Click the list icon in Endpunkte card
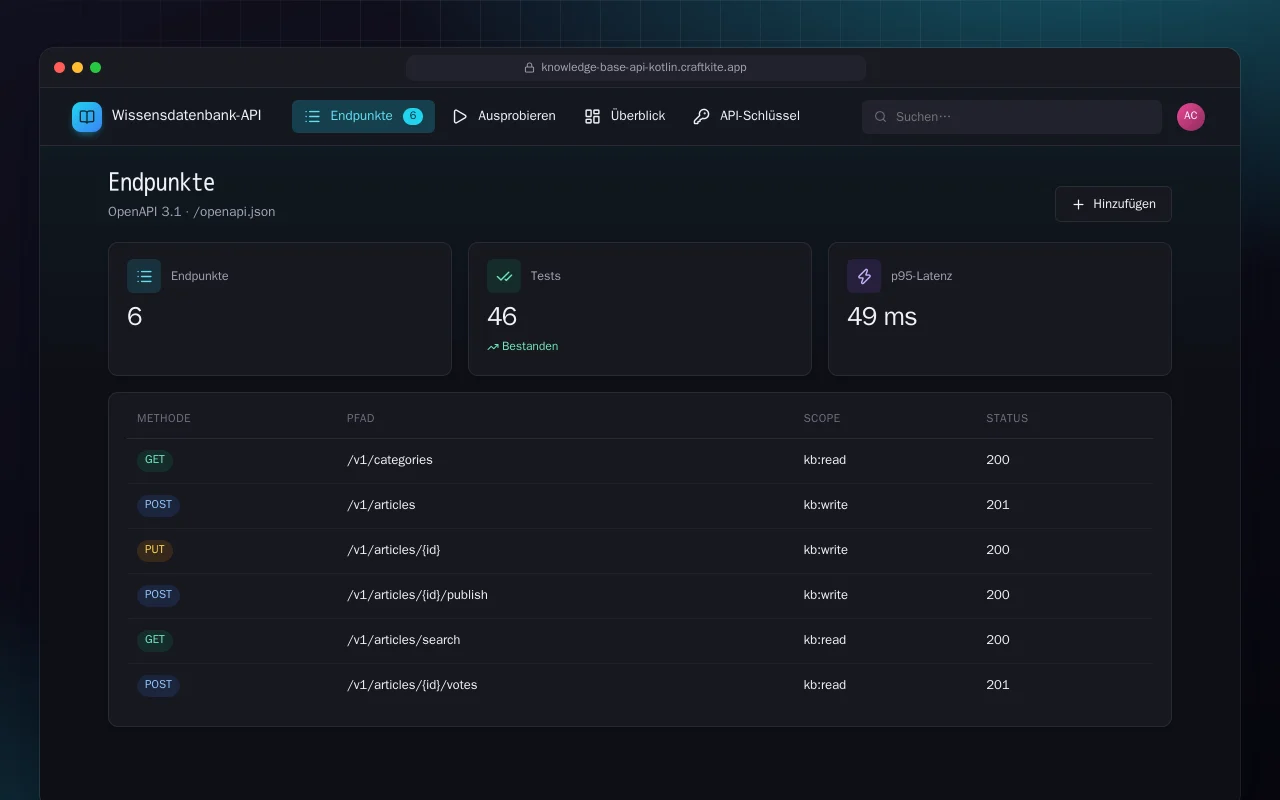This screenshot has height=800, width=1280. pyautogui.click(x=144, y=276)
